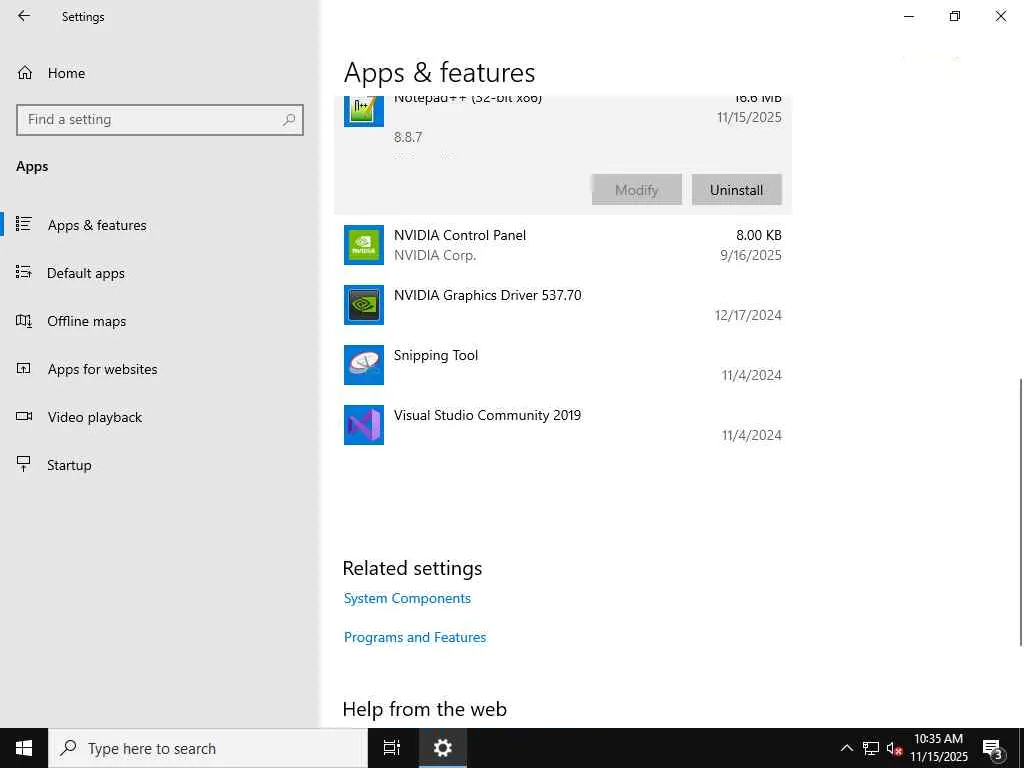Open the System Components link
Screen dimensions: 1024x768
[x=407, y=598]
